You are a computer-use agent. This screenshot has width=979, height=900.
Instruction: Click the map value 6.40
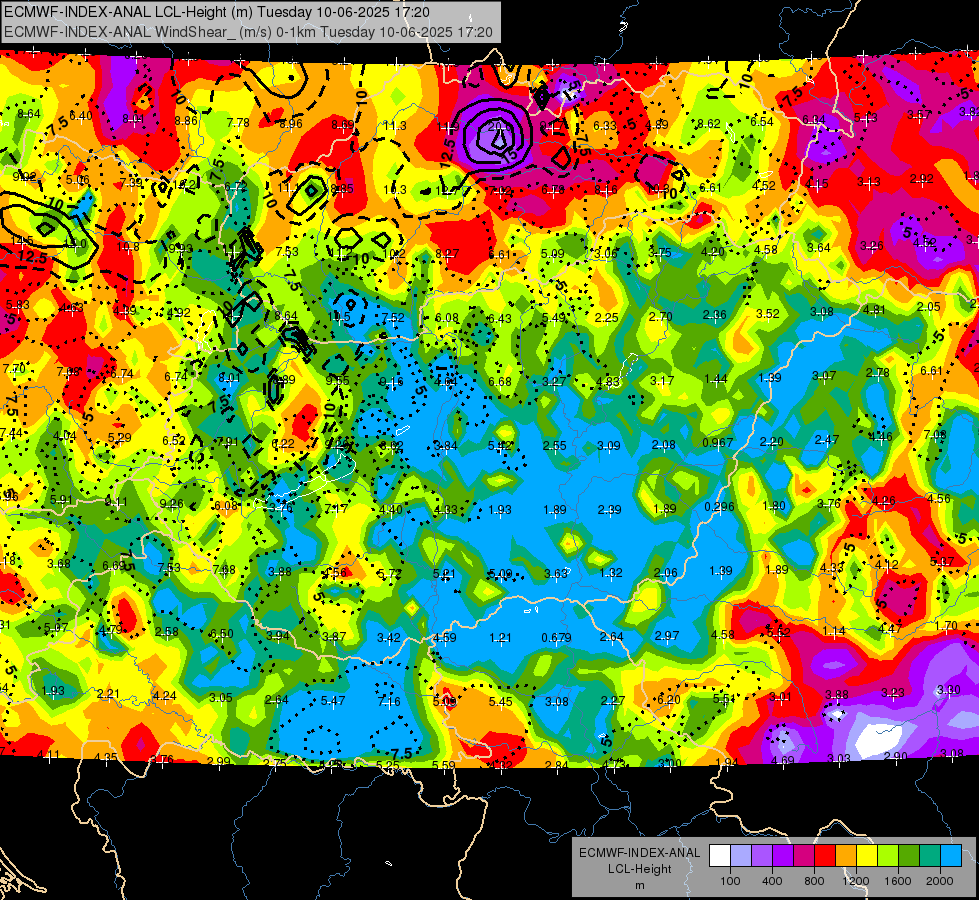point(81,116)
